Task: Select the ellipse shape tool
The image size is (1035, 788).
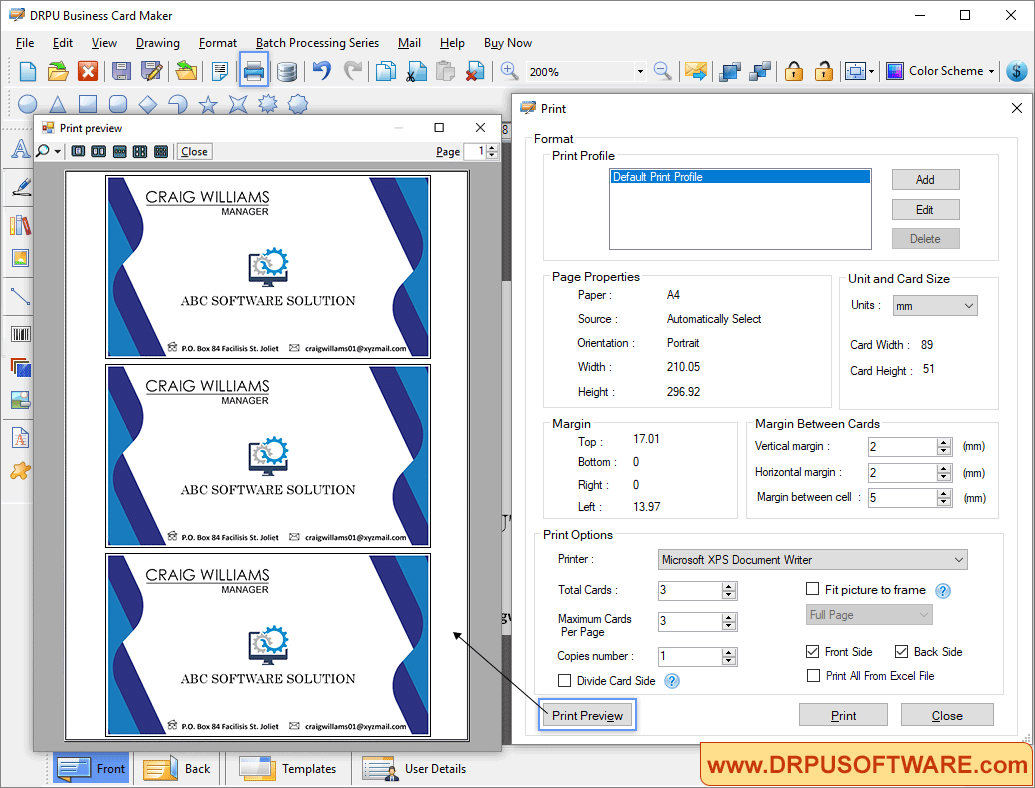Action: tap(28, 104)
